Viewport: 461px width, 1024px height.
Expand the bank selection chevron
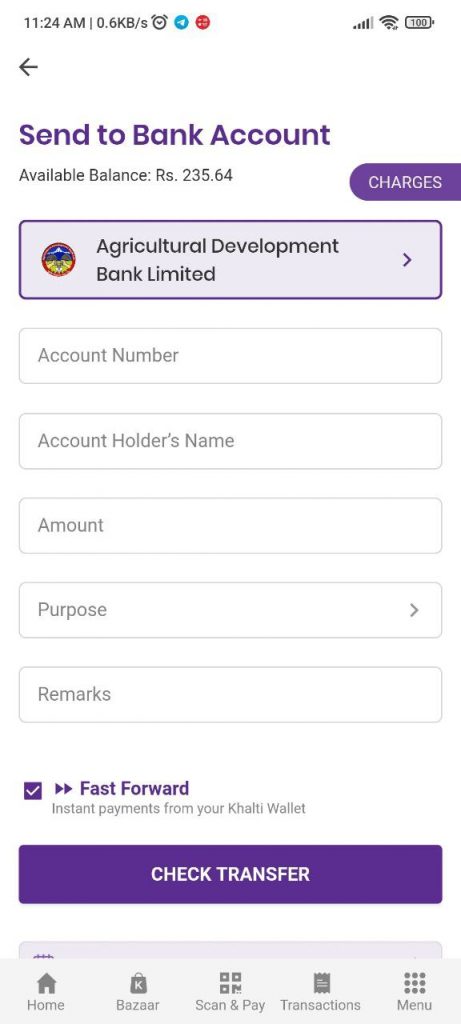pyautogui.click(x=407, y=260)
